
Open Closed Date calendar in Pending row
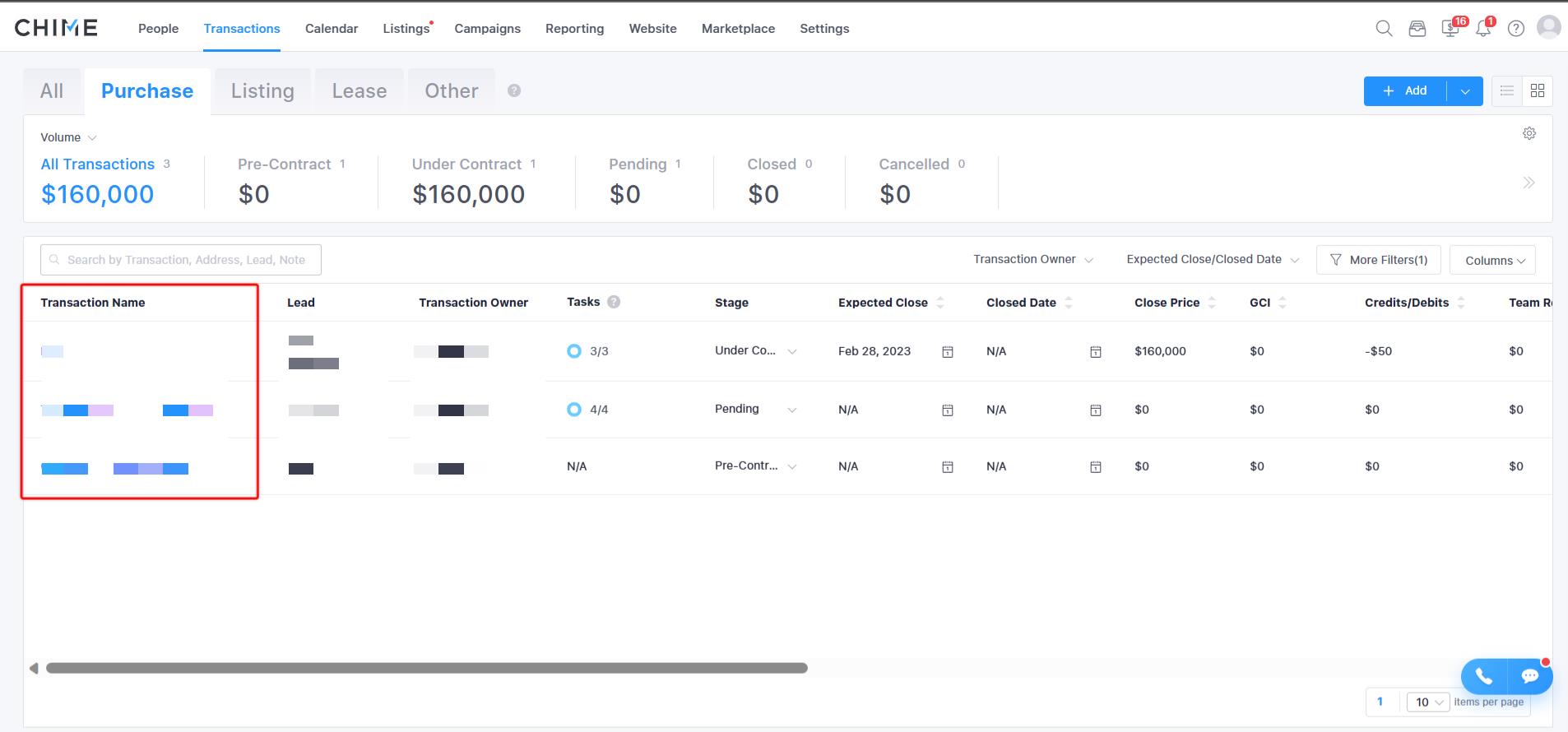[1096, 410]
